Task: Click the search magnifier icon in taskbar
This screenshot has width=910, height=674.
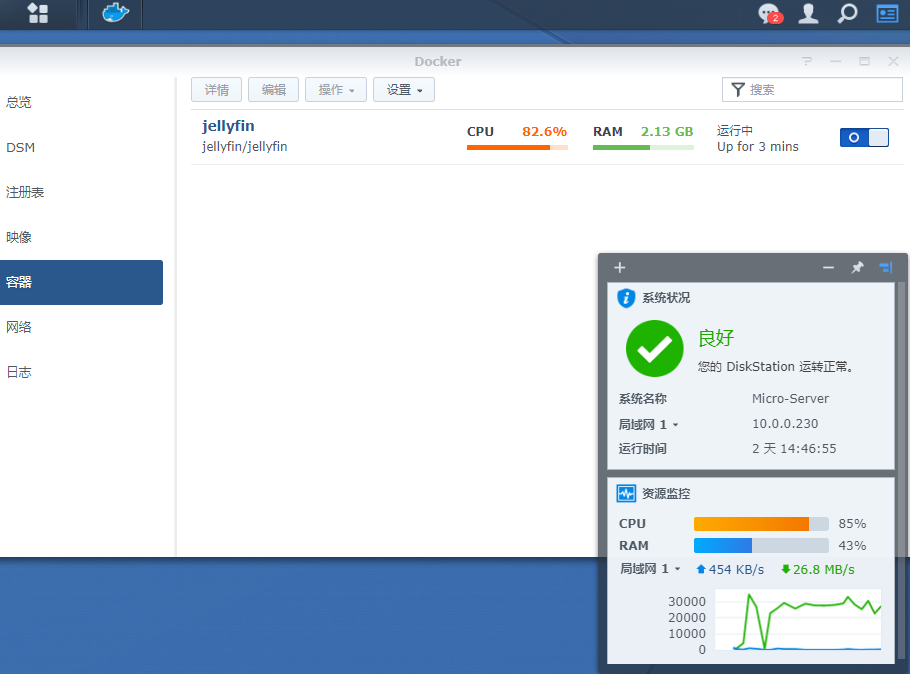Action: (847, 13)
